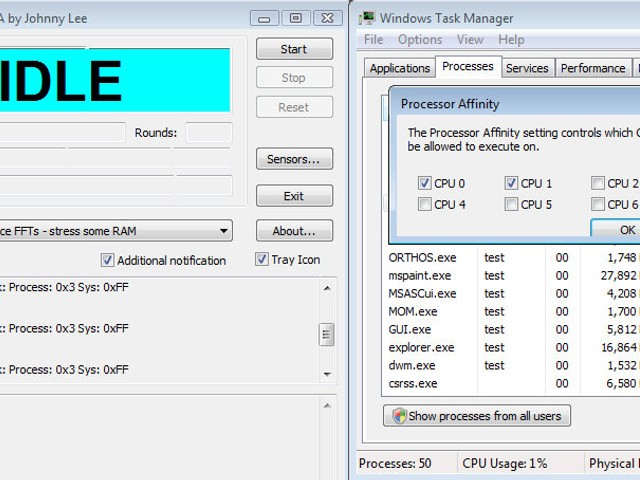Select explorer.exe process row
Image resolution: width=640 pixels, height=480 pixels.
tap(512, 347)
